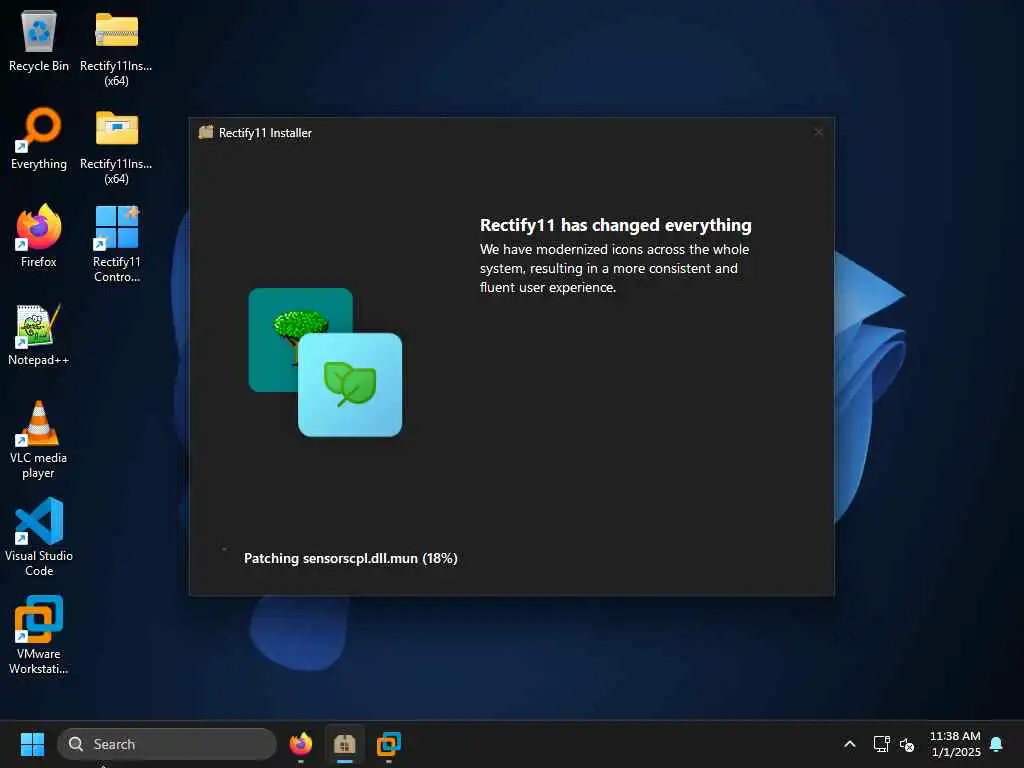Screen dimensions: 1024x768
Task: Click the 'Rectify11 has changed everything' heading
Action: coord(616,225)
